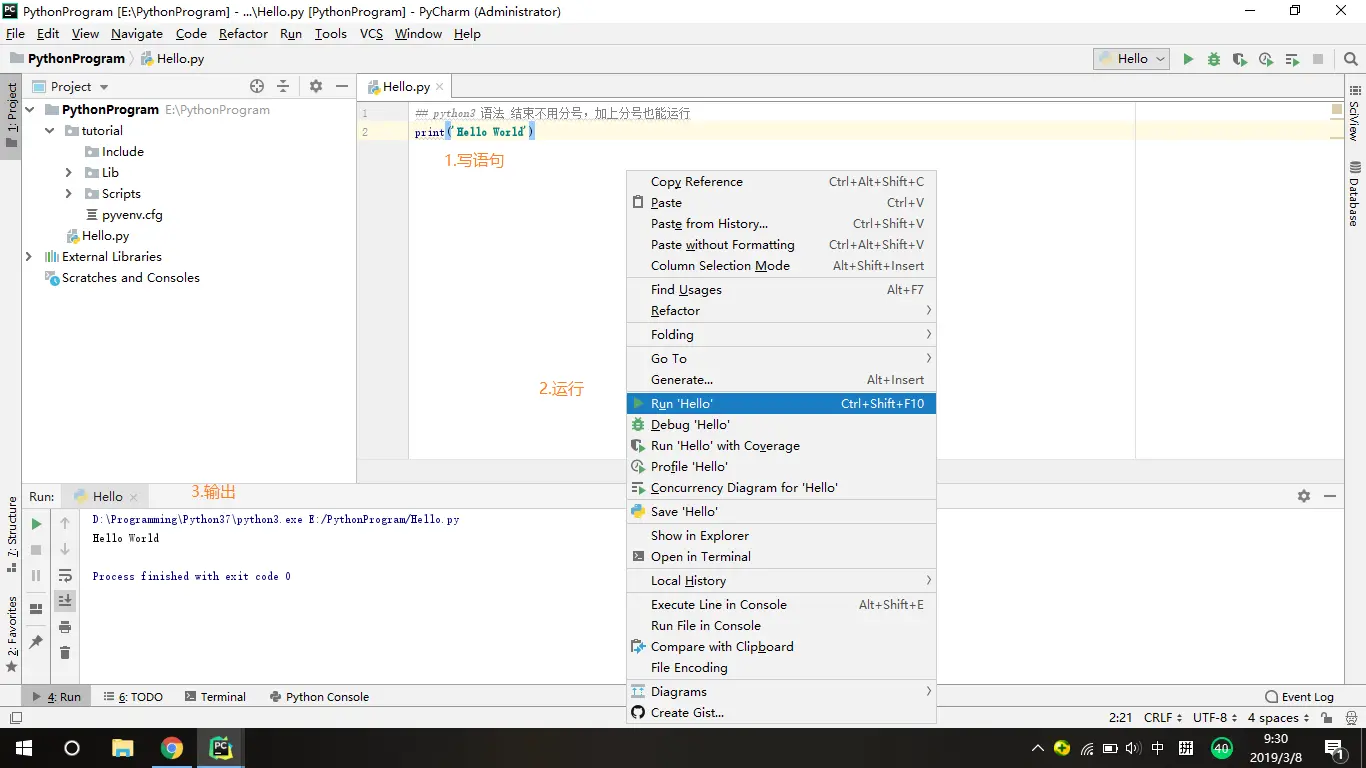The height and width of the screenshot is (768, 1366).
Task: Collapse all in Project panel
Action: (283, 86)
